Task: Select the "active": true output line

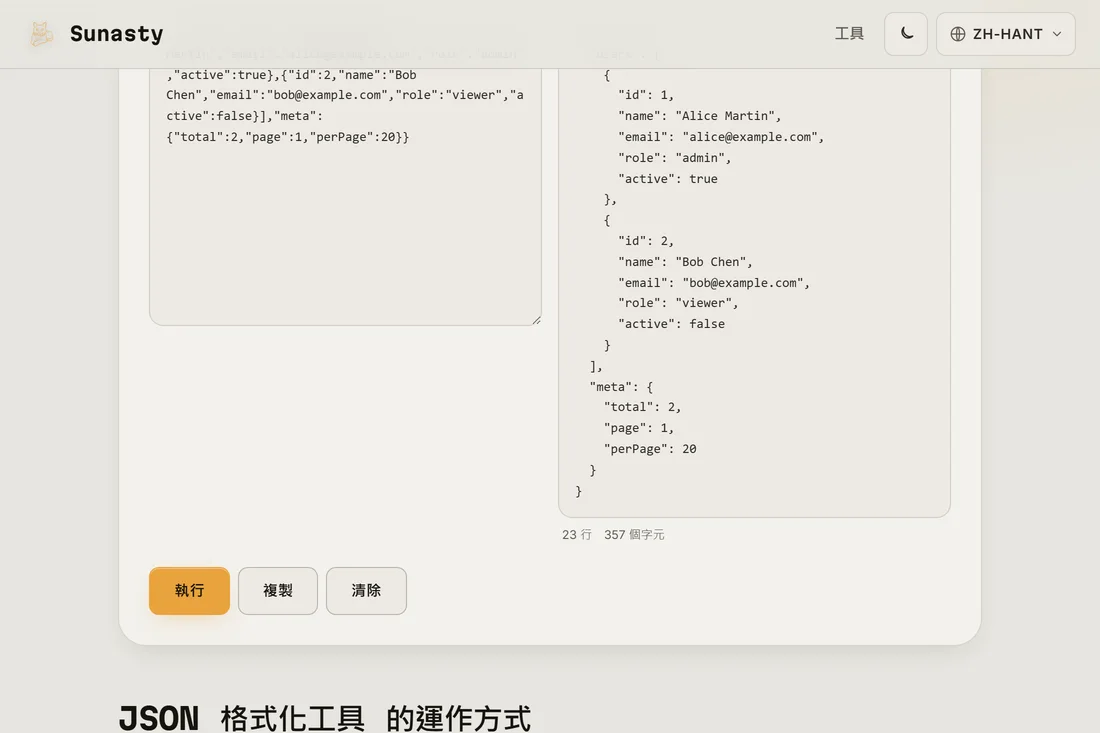Action: (x=667, y=179)
